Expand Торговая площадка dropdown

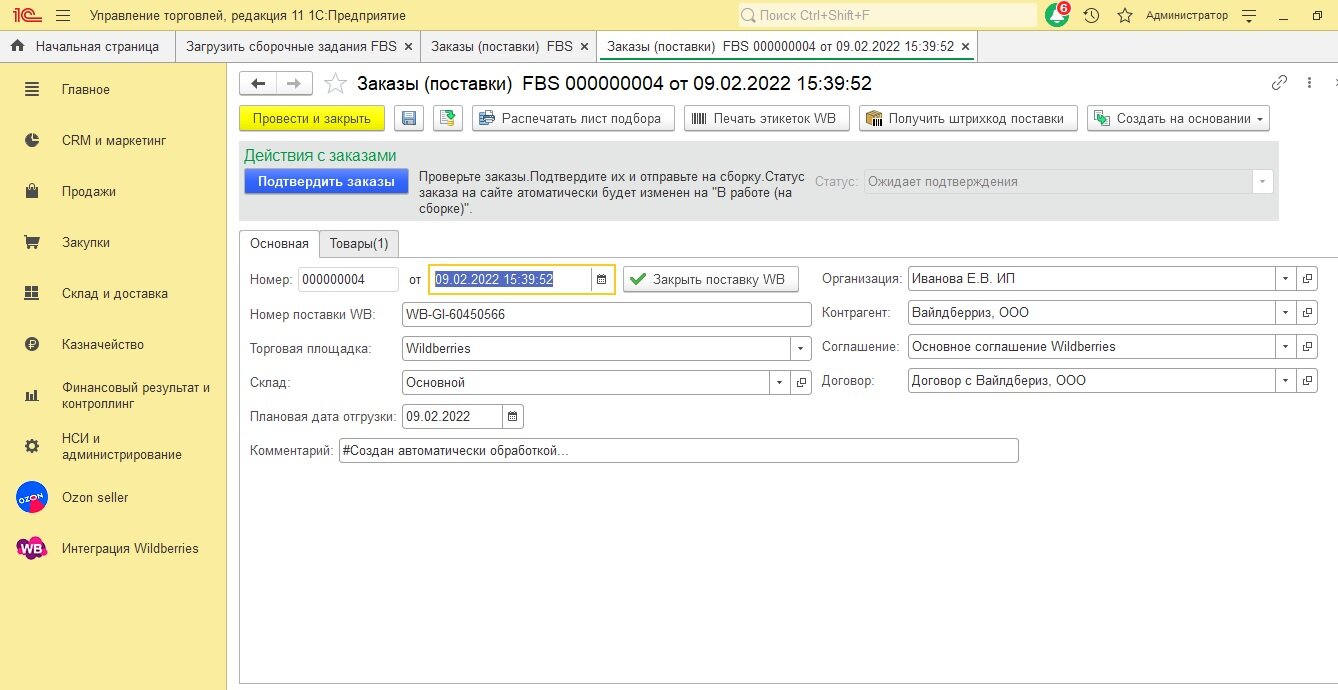(x=801, y=349)
